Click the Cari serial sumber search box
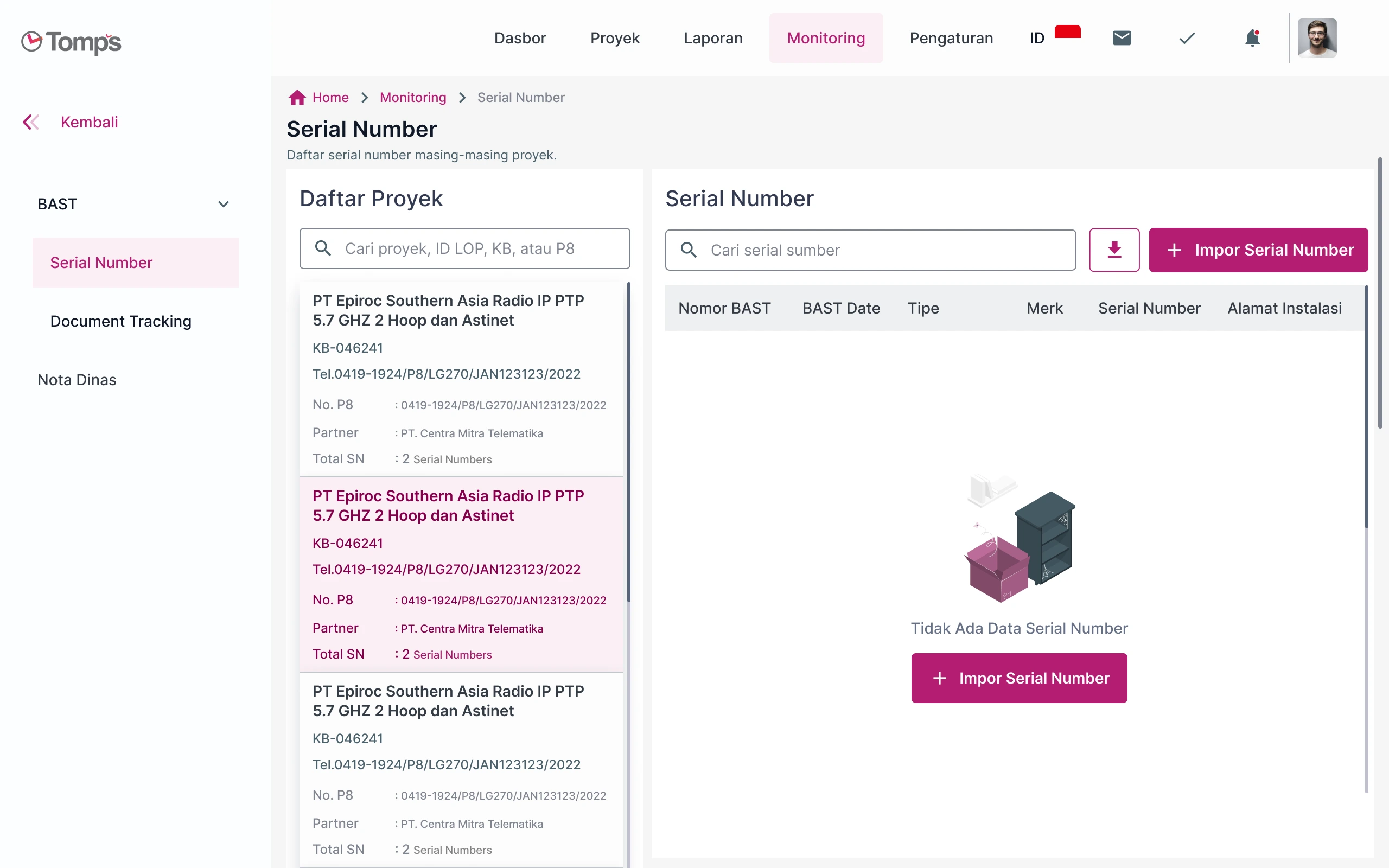Image resolution: width=1389 pixels, height=868 pixels. [870, 250]
